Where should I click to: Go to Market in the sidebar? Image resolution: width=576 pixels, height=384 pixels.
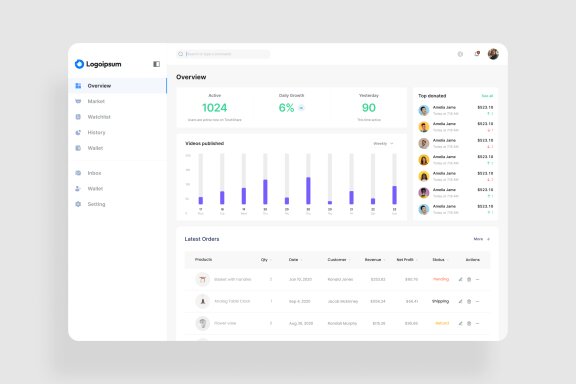118,101
